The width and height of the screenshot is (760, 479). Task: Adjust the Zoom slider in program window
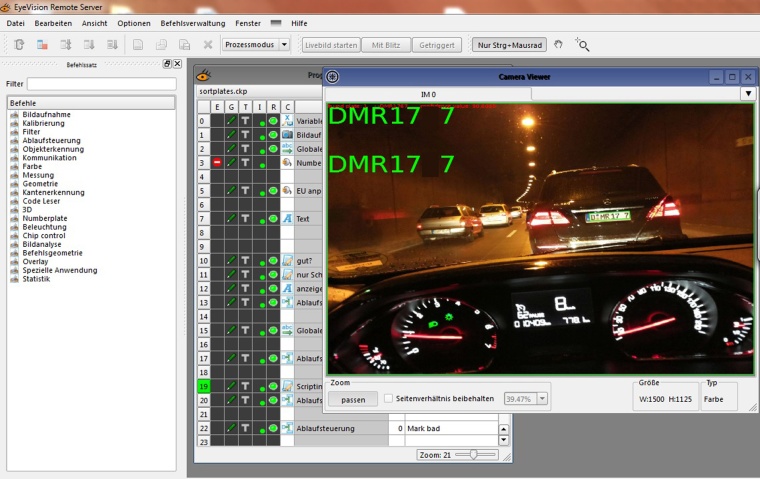[476, 454]
